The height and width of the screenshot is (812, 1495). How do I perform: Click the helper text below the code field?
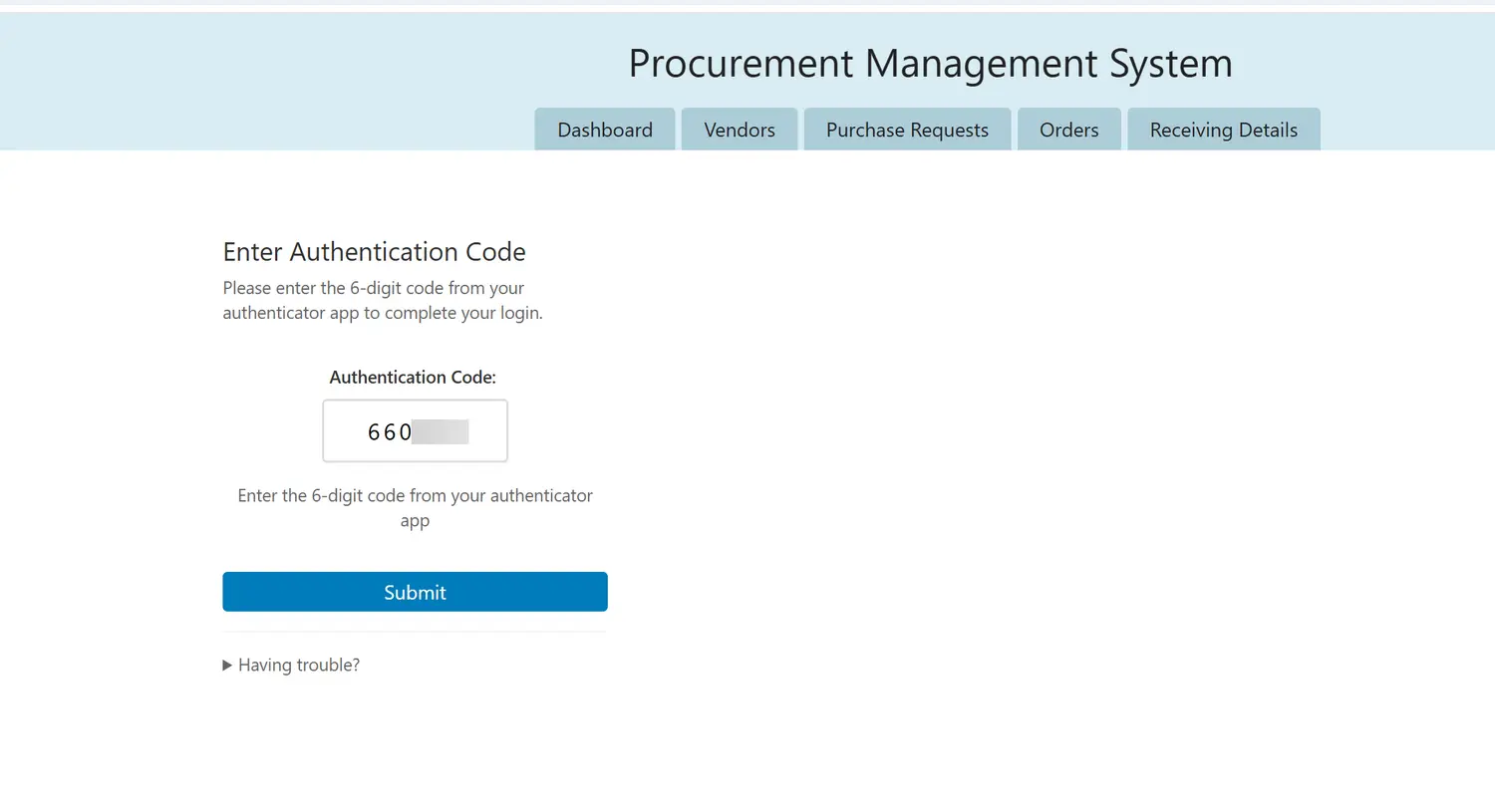tap(415, 496)
